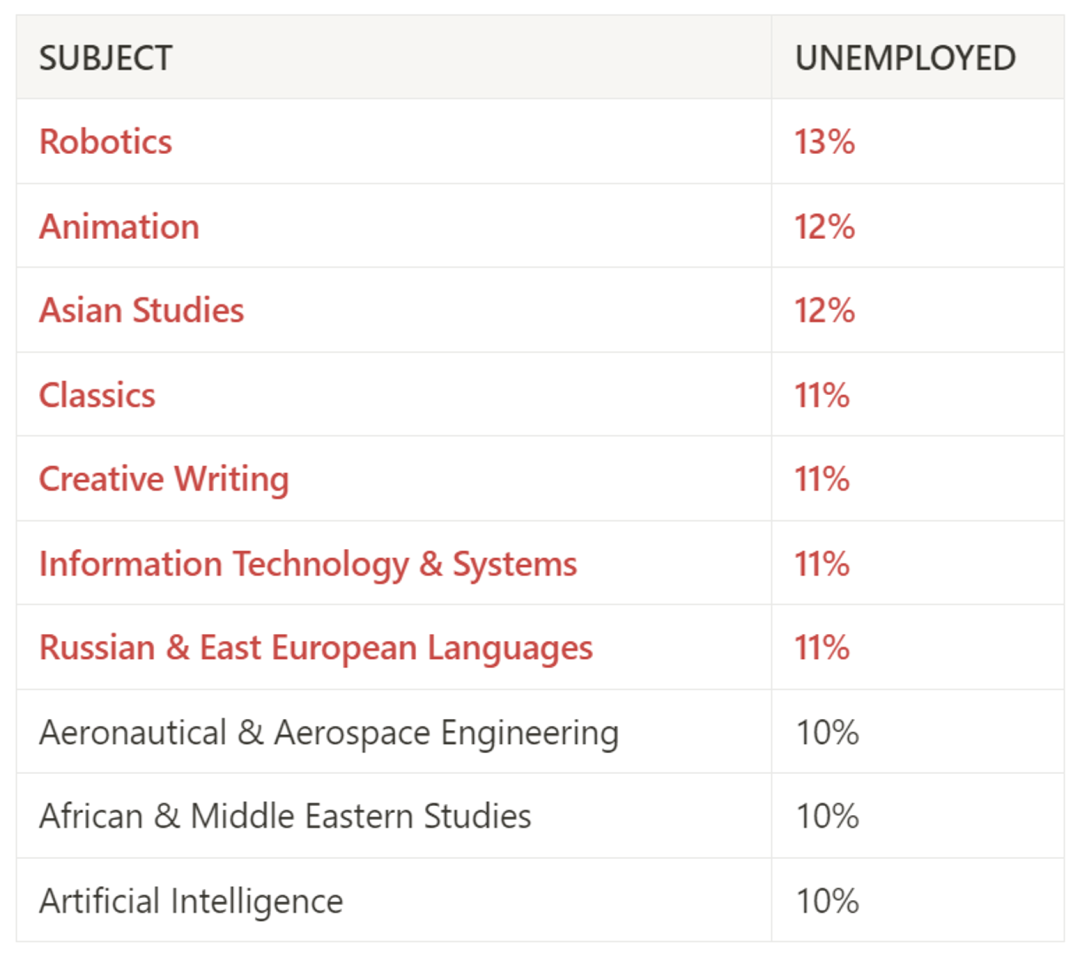Click the 12% value for Animation
The height and width of the screenshot is (960, 1080).
click(x=824, y=227)
